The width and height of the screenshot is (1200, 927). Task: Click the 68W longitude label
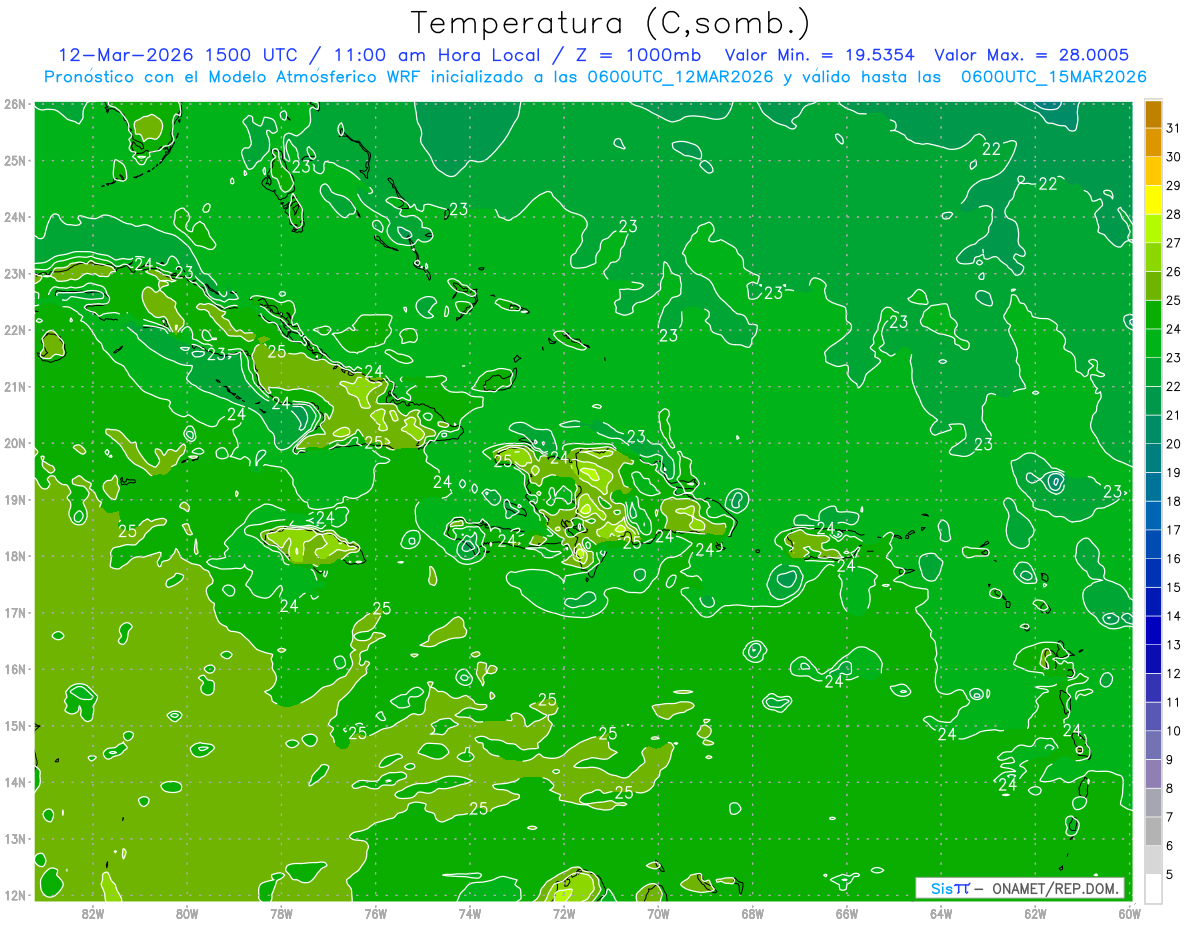[x=752, y=913]
